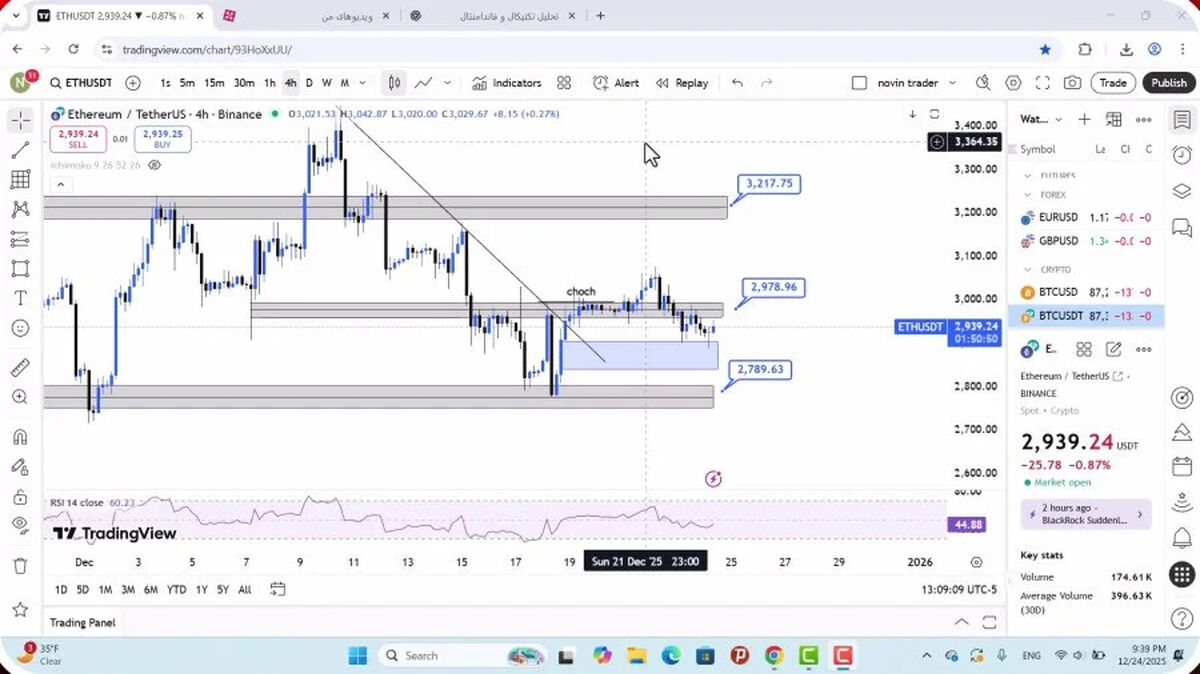Select EURUSD in the watchlist
This screenshot has height=674, width=1200.
(1087, 217)
